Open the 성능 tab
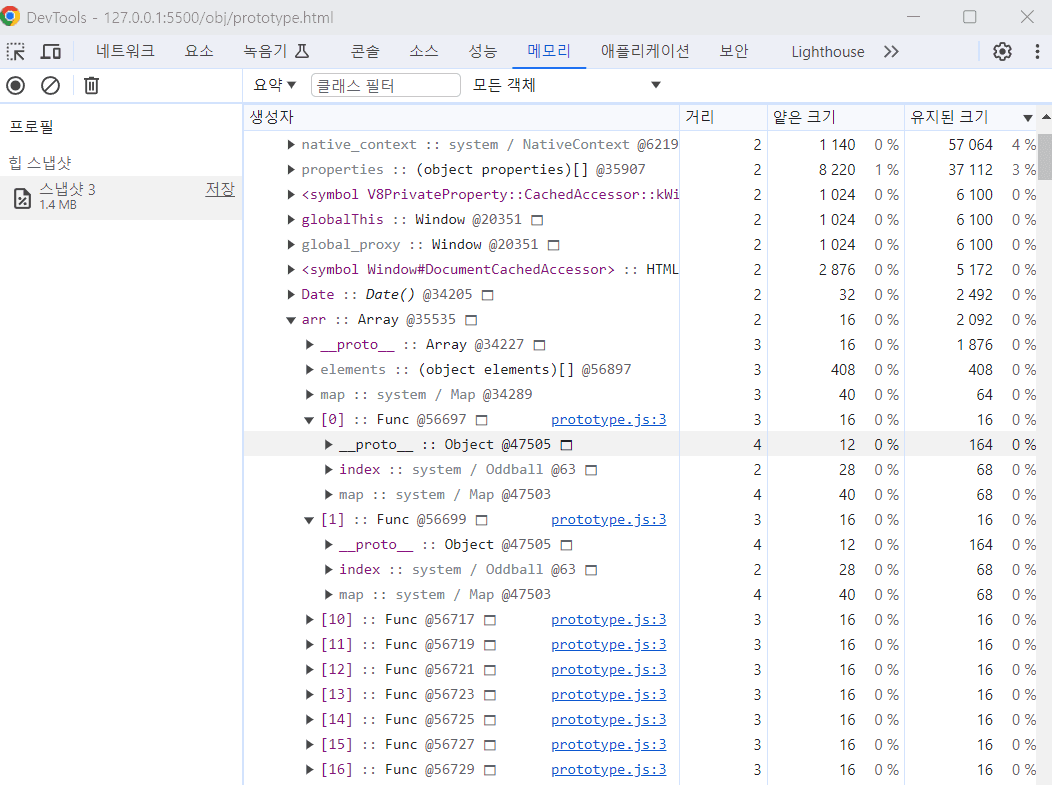This screenshot has height=785, width=1052. (x=483, y=52)
